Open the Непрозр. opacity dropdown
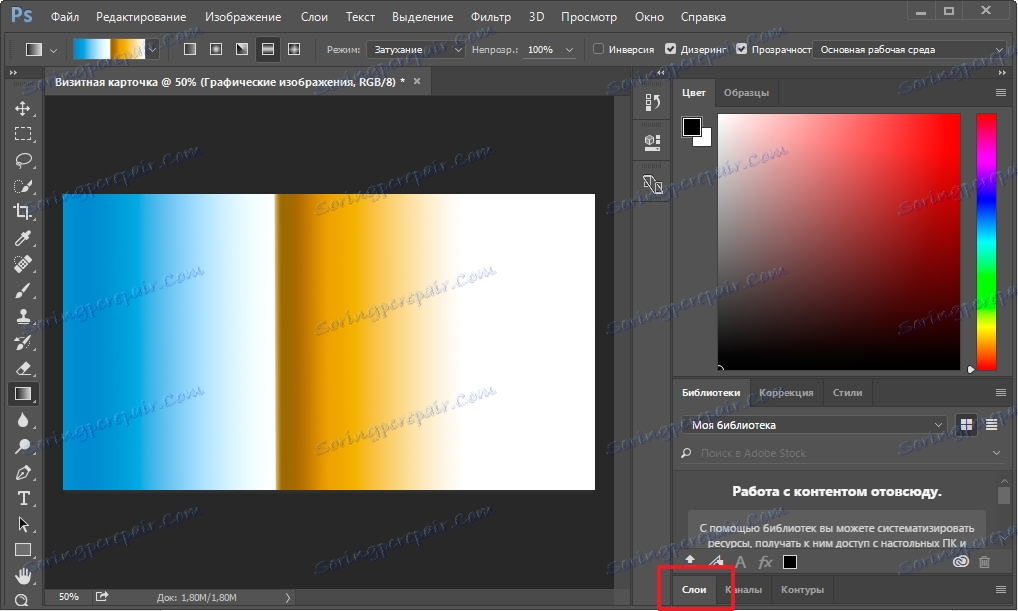Image resolution: width=1018 pixels, height=611 pixels. click(x=569, y=48)
